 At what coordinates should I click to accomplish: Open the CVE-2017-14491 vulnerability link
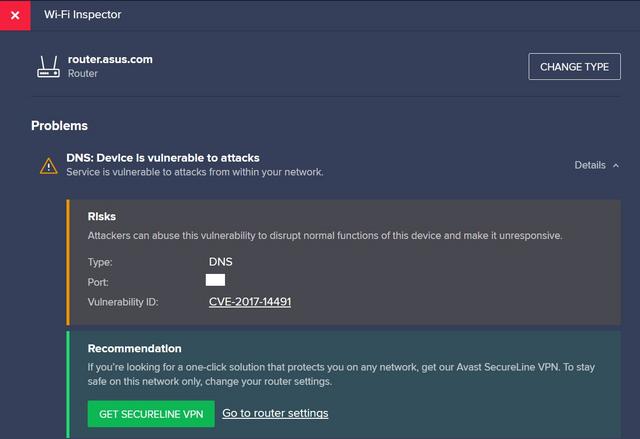click(x=250, y=302)
